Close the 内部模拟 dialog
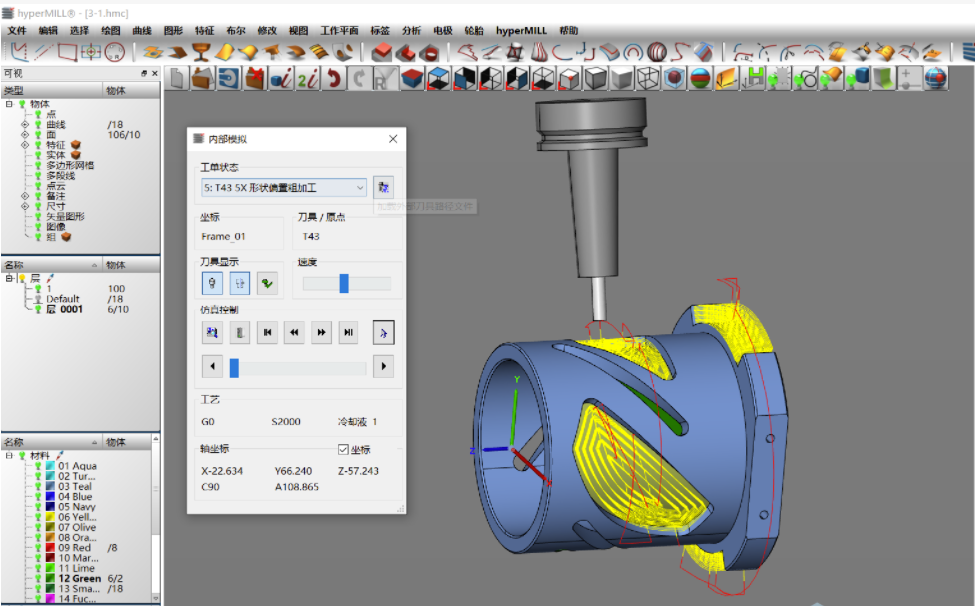This screenshot has height=606, width=975. pos(393,139)
